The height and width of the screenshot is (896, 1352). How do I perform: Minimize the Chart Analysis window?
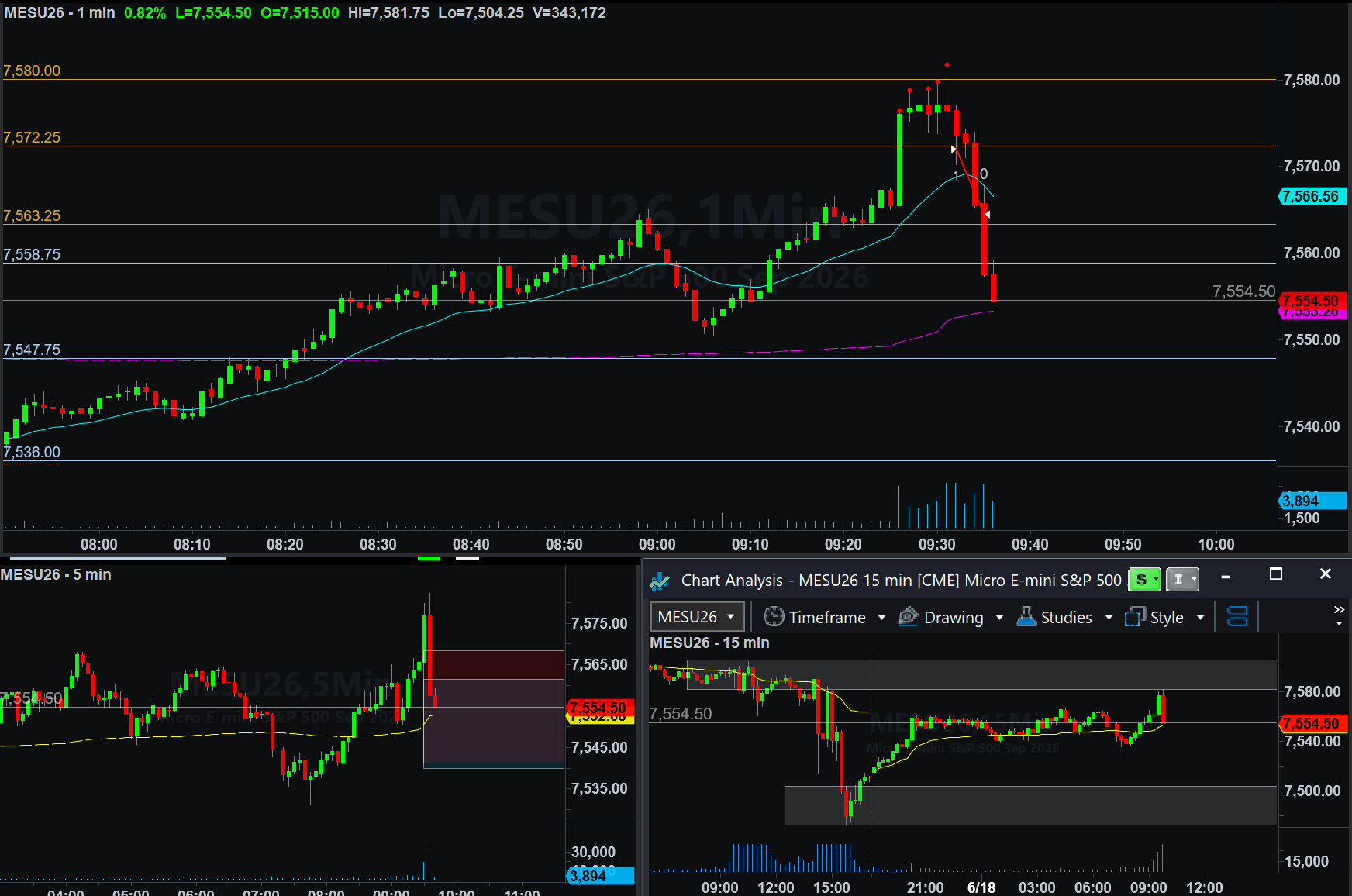[1226, 577]
